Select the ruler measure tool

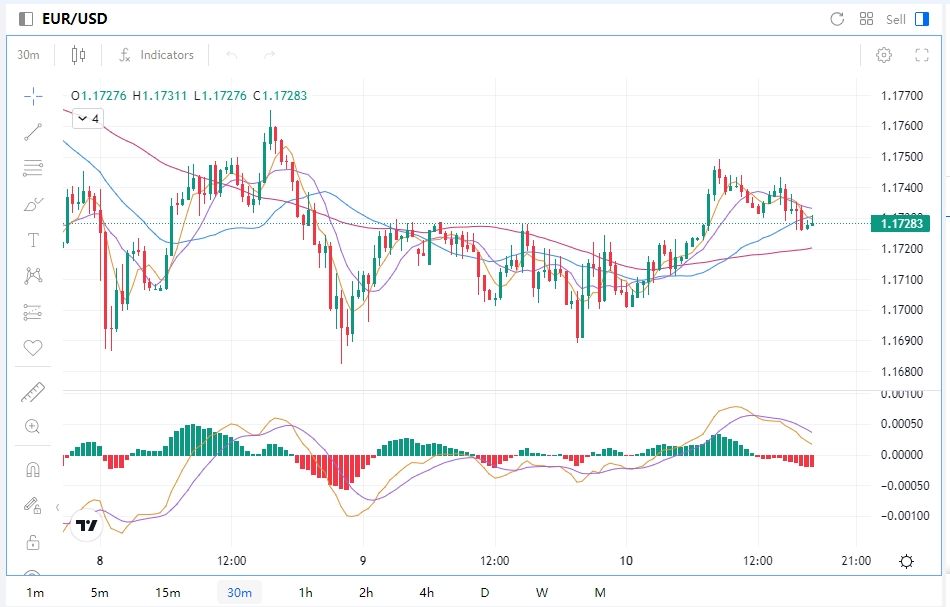point(33,392)
